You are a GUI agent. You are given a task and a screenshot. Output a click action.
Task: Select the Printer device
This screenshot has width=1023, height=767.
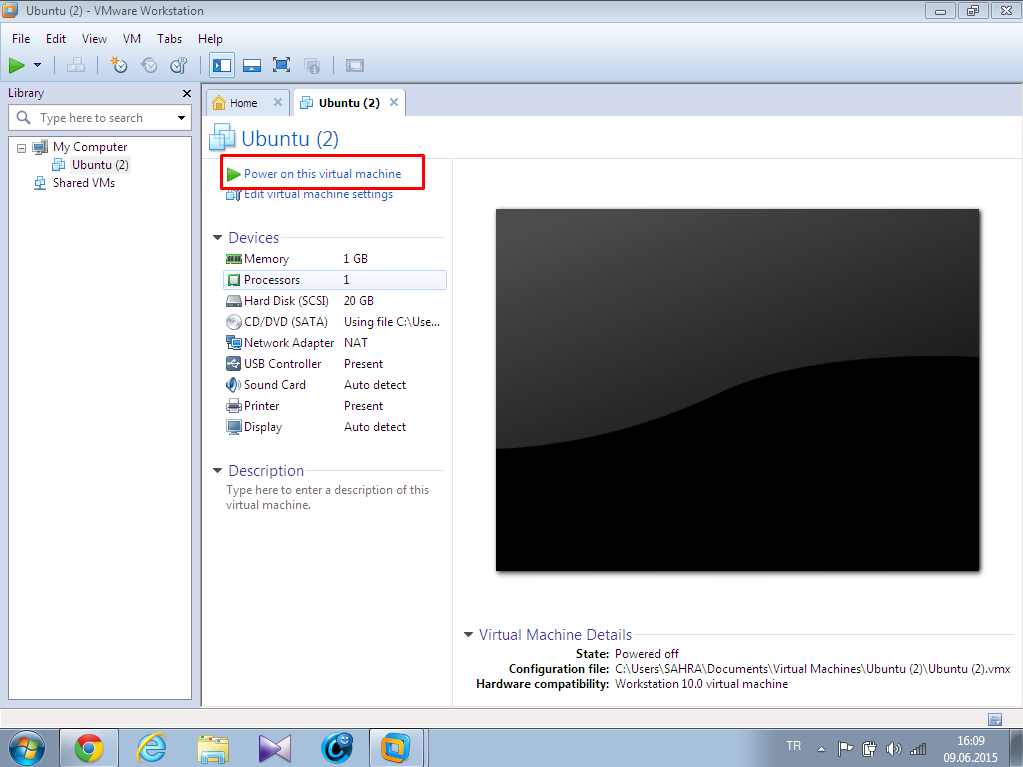click(x=335, y=406)
